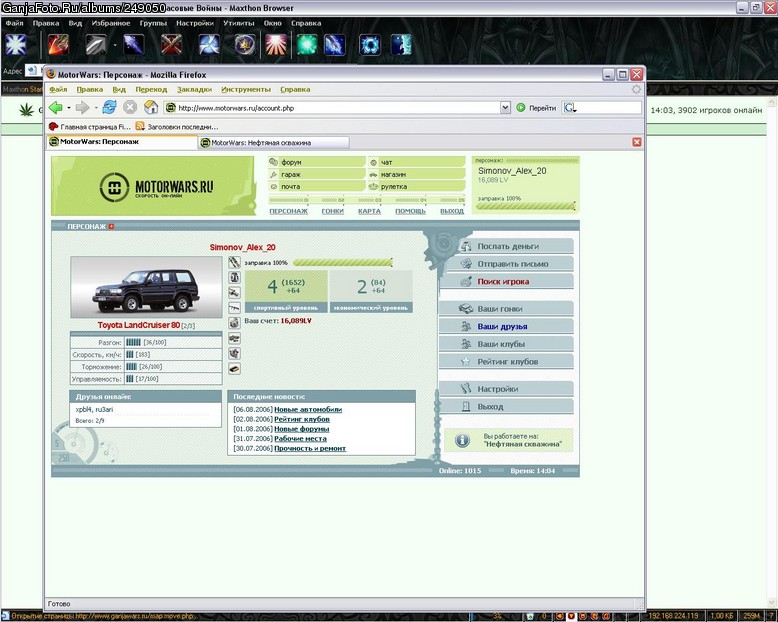
Task: Click the RSS feed icon of Заголовки последни
Action: (x=140, y=126)
